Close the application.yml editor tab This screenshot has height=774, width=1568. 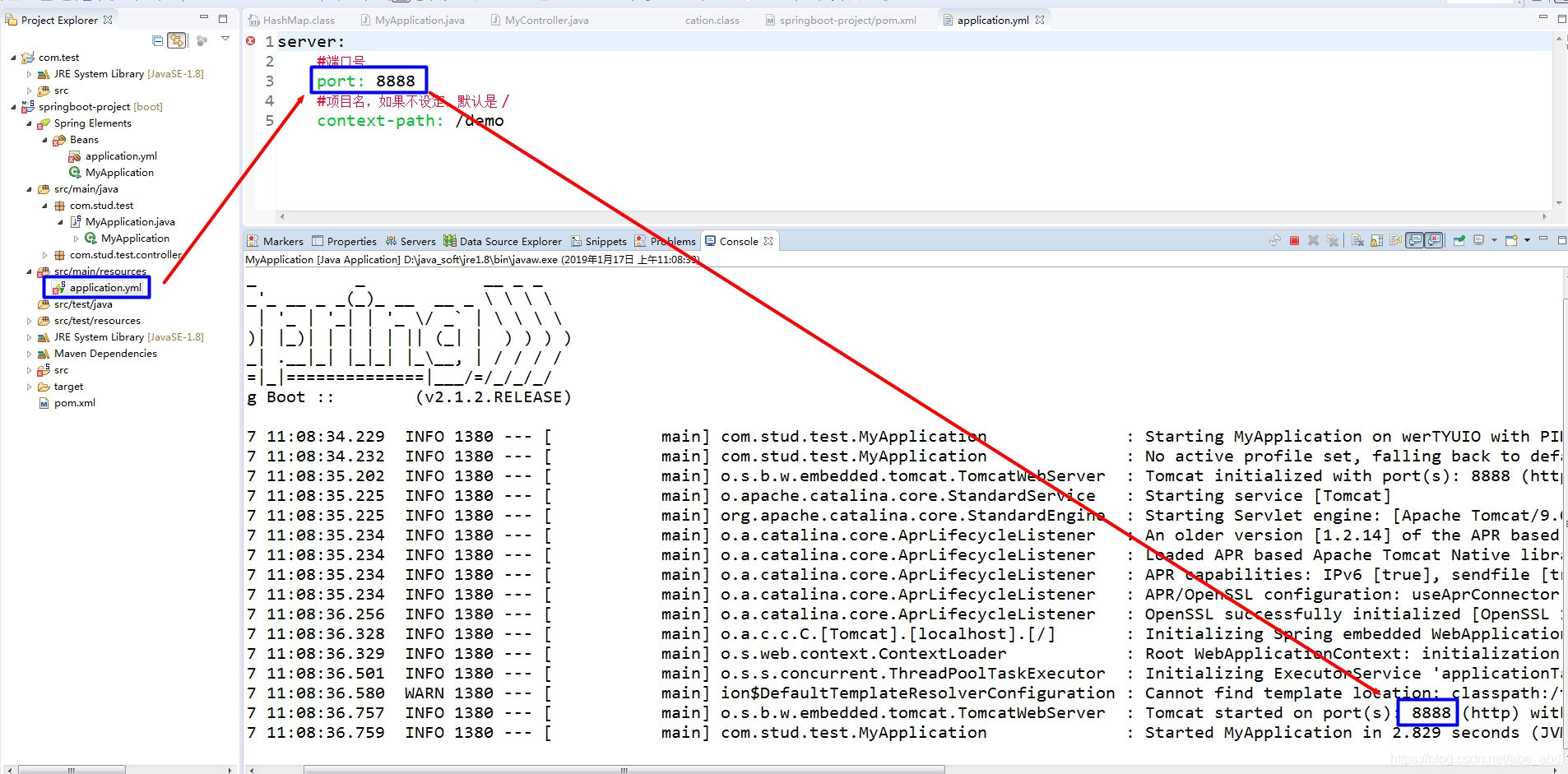[x=1040, y=20]
